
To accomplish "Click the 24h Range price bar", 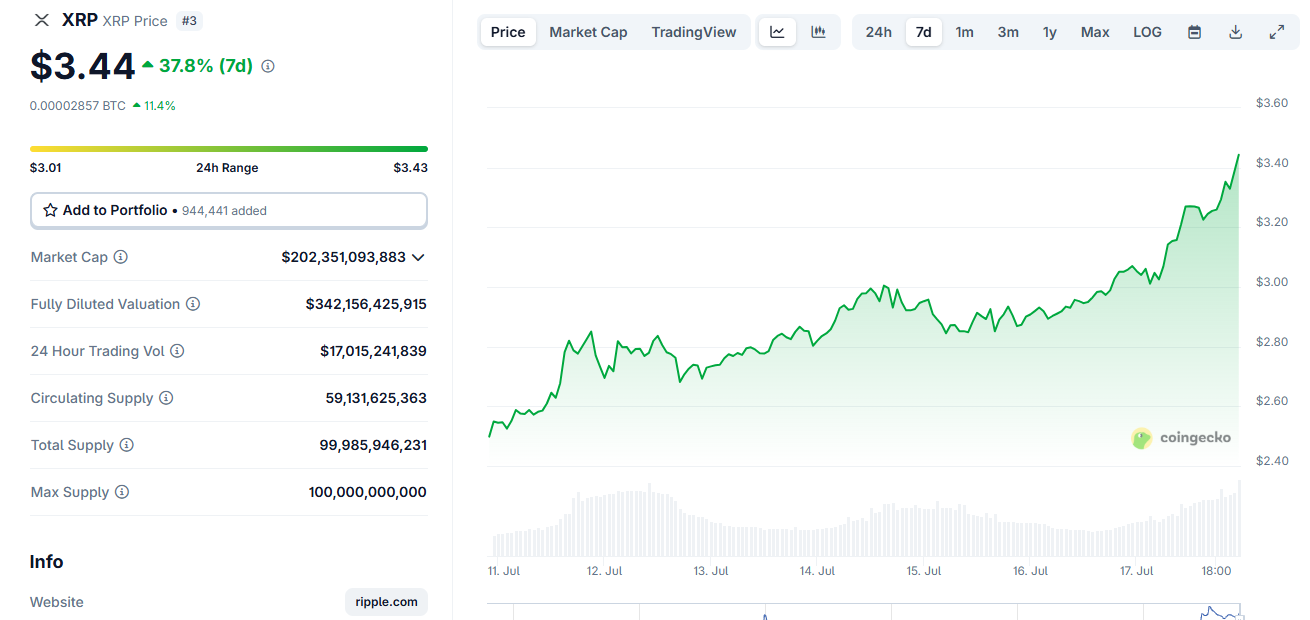I will click(x=228, y=149).
